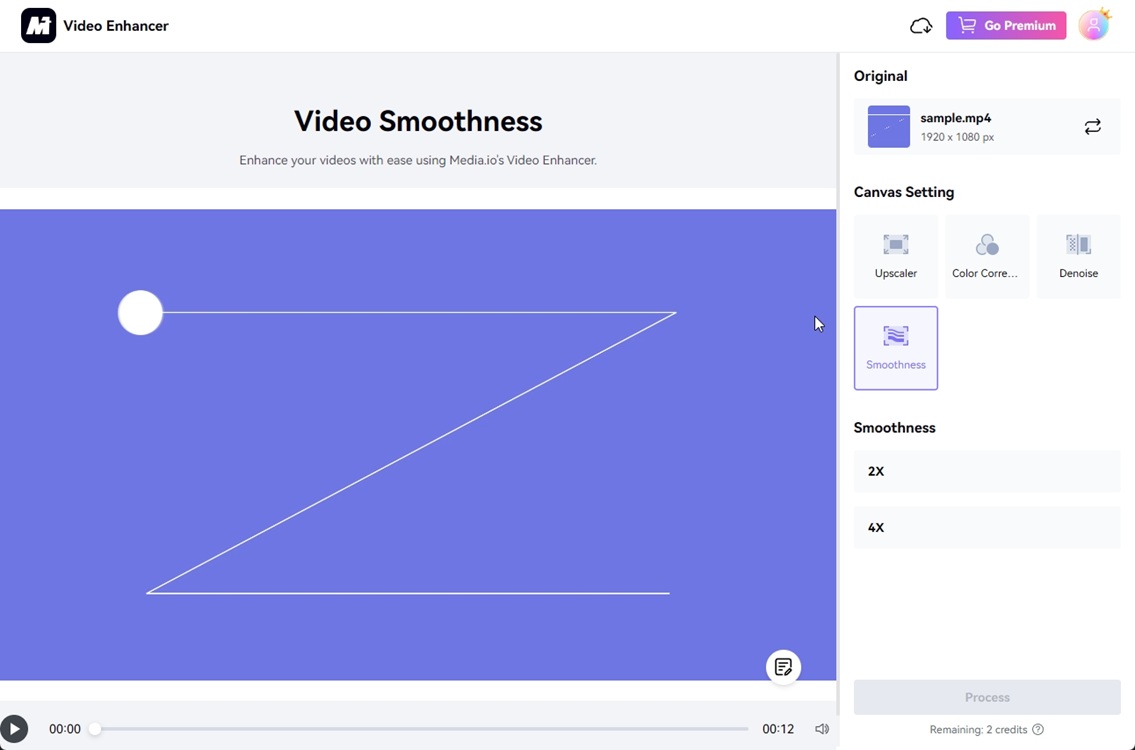Click the Media.io logo

38,25
